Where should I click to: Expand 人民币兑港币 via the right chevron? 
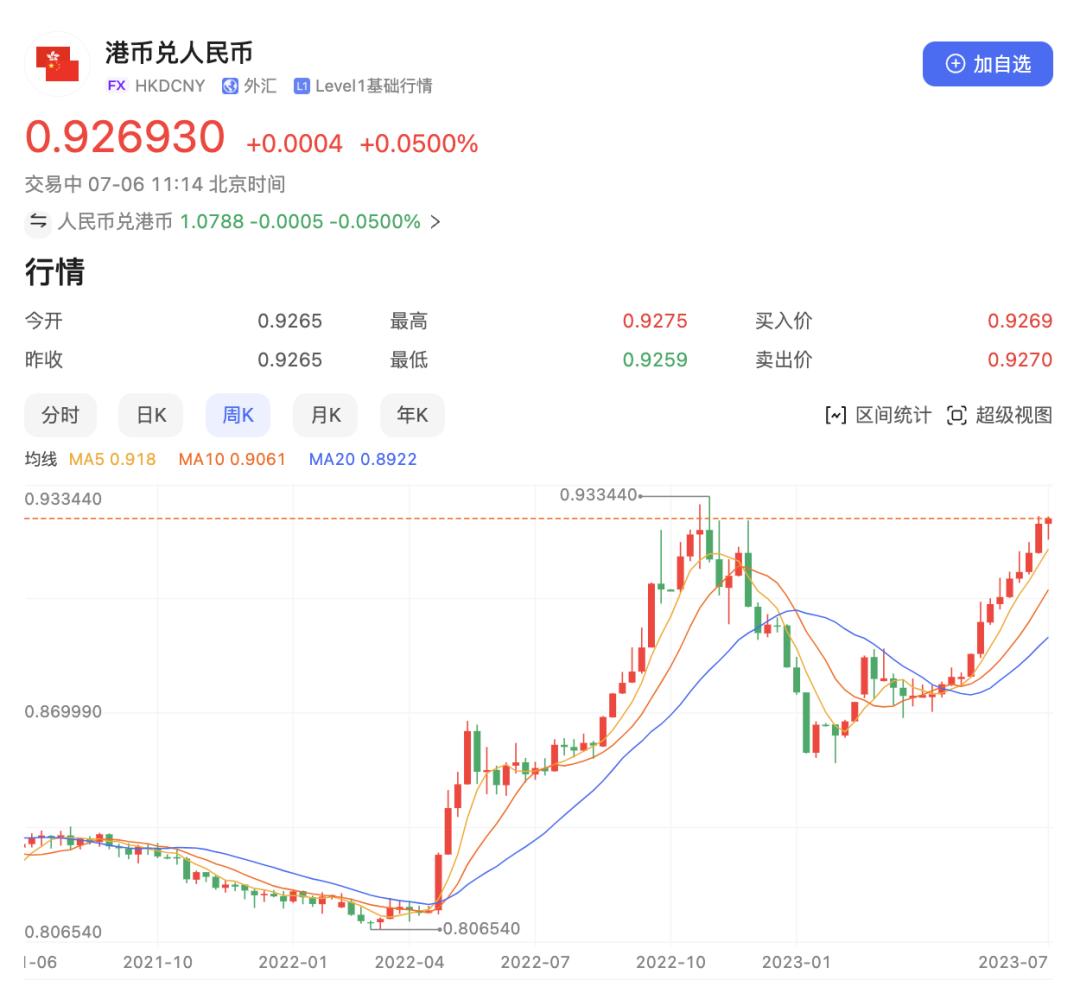(x=437, y=222)
